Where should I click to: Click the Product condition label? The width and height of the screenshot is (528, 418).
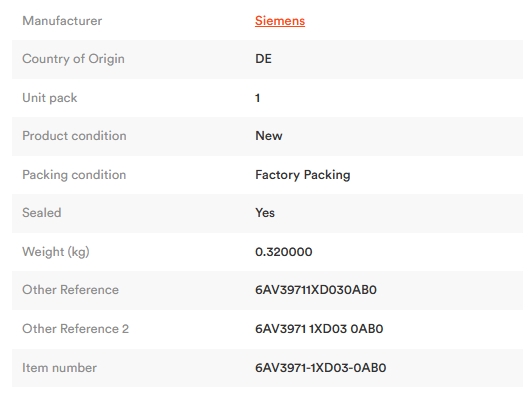point(74,136)
